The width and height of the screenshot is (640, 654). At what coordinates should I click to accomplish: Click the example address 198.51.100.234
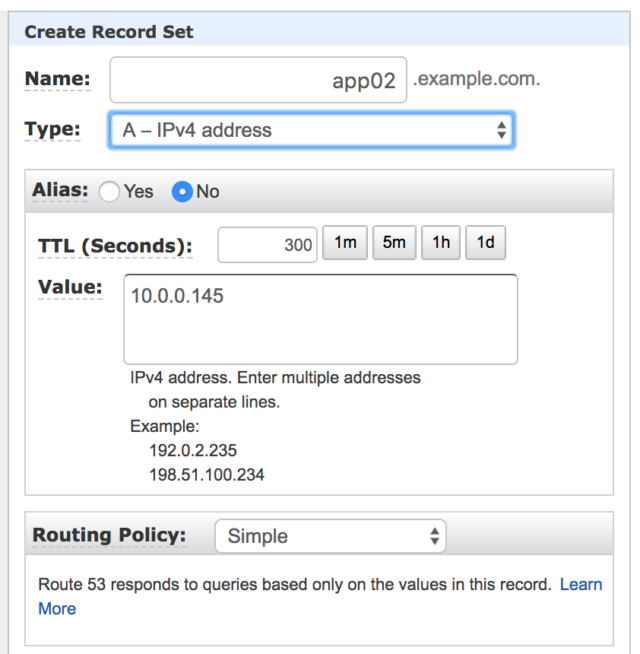(x=207, y=475)
